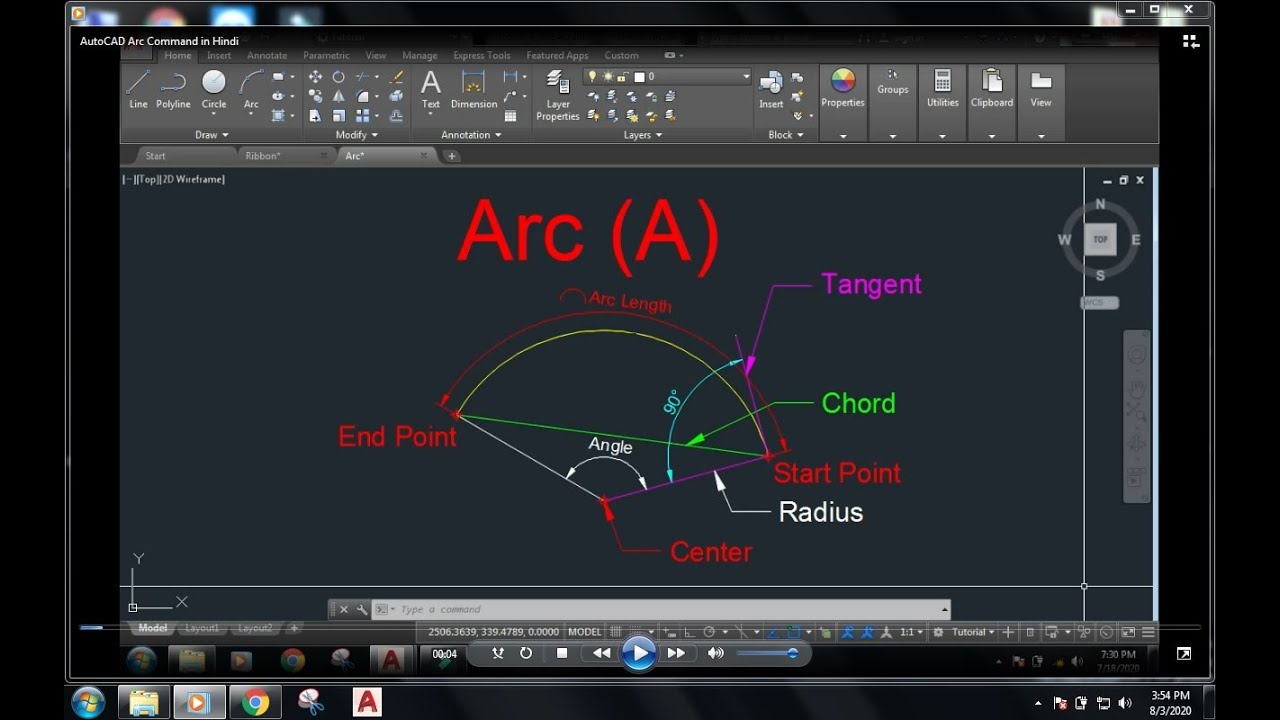
Task: Click the Windows Start button
Action: click(x=88, y=702)
